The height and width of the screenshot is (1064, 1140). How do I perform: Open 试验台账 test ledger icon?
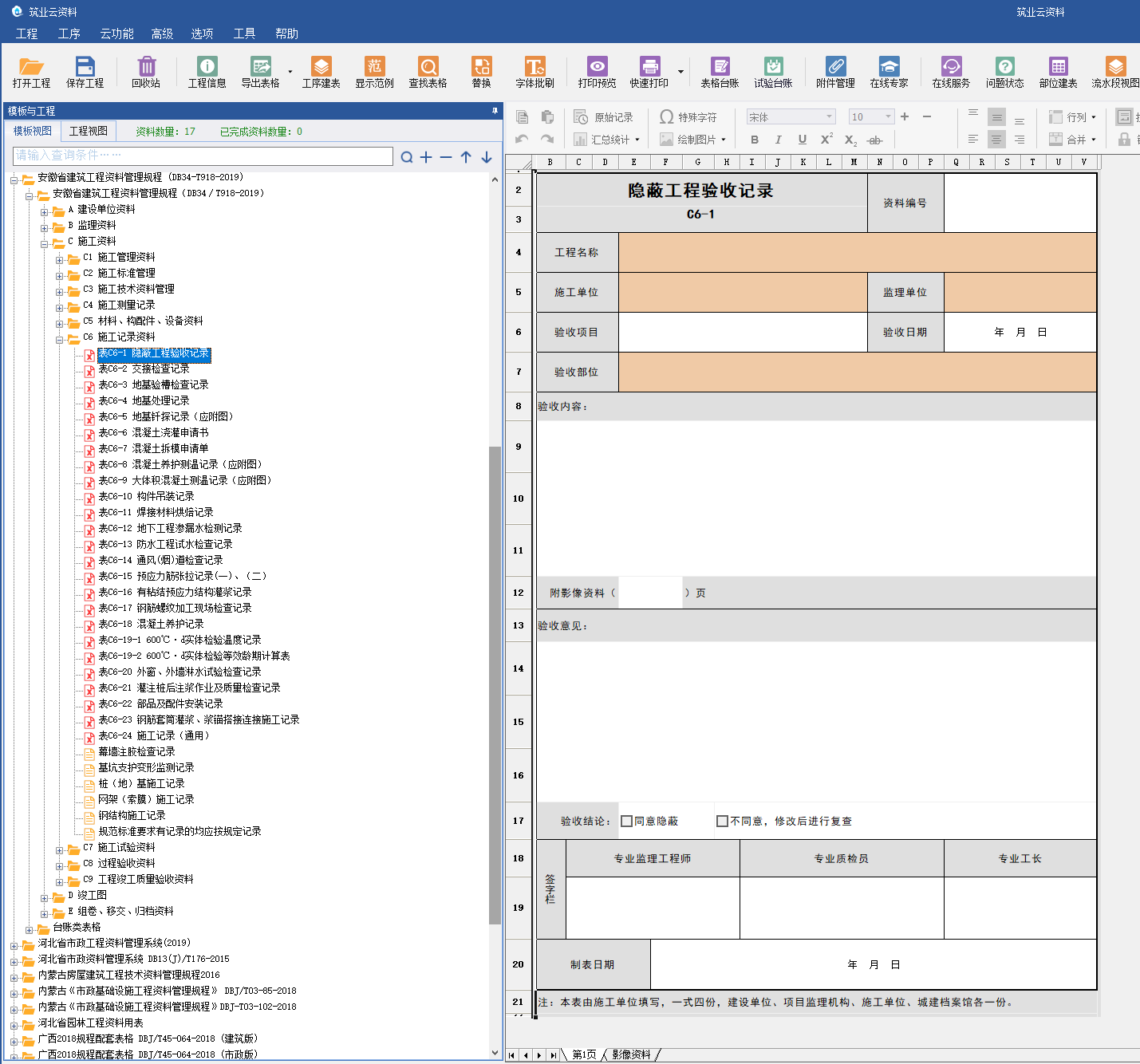[773, 72]
